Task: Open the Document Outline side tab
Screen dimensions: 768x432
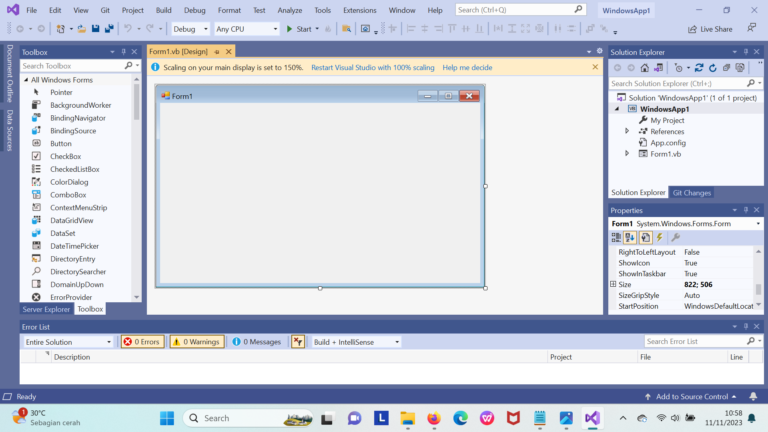Action: (x=10, y=73)
